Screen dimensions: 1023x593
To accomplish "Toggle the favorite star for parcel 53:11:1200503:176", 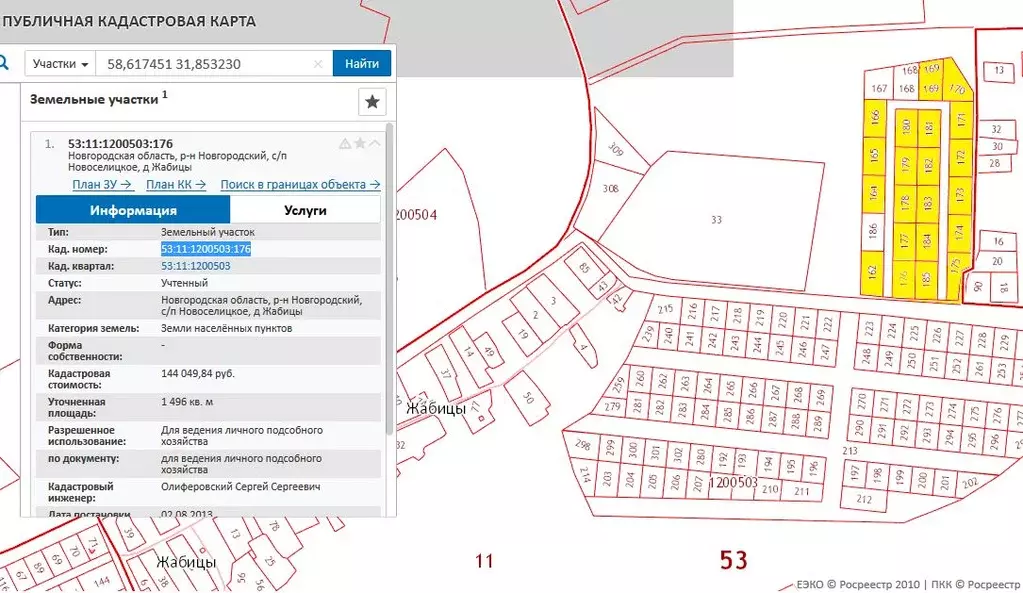I will pos(360,144).
